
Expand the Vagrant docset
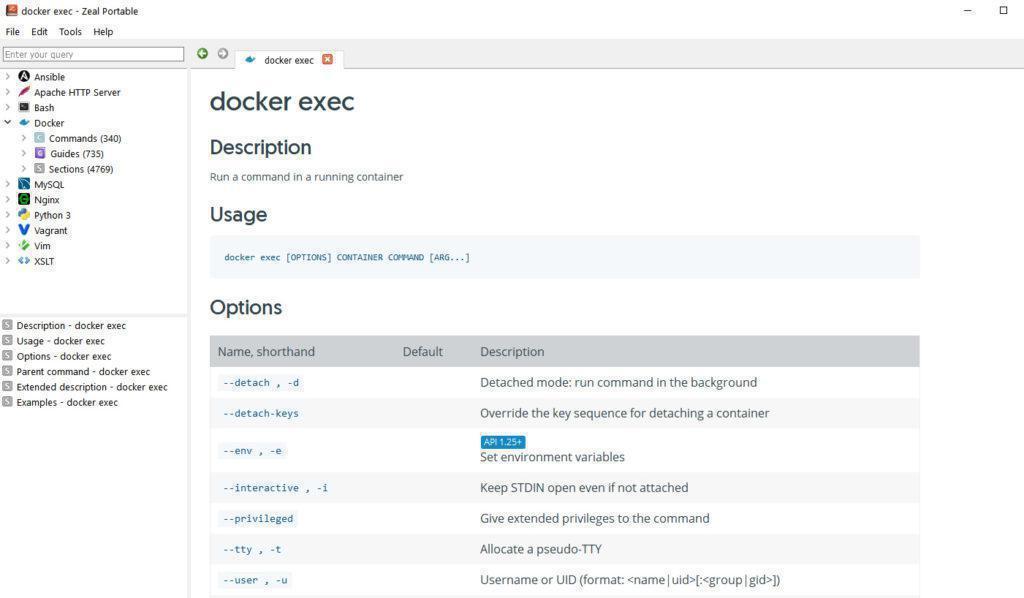click(7, 230)
